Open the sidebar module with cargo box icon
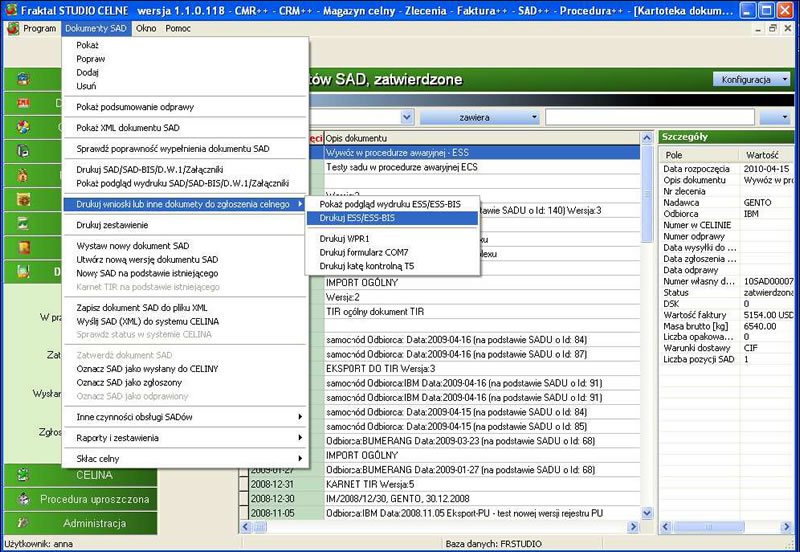 [x=23, y=79]
